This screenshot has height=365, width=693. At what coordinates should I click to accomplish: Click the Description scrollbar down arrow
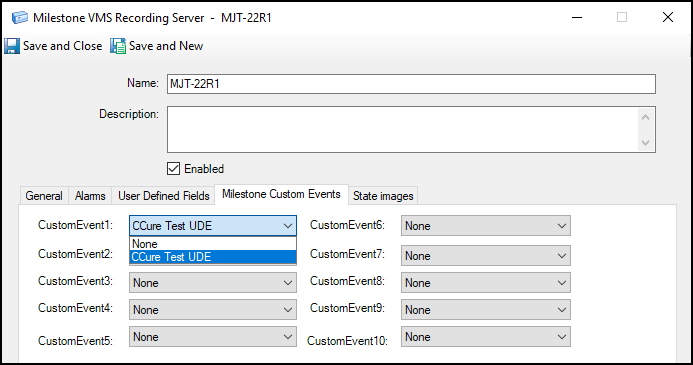(x=645, y=143)
